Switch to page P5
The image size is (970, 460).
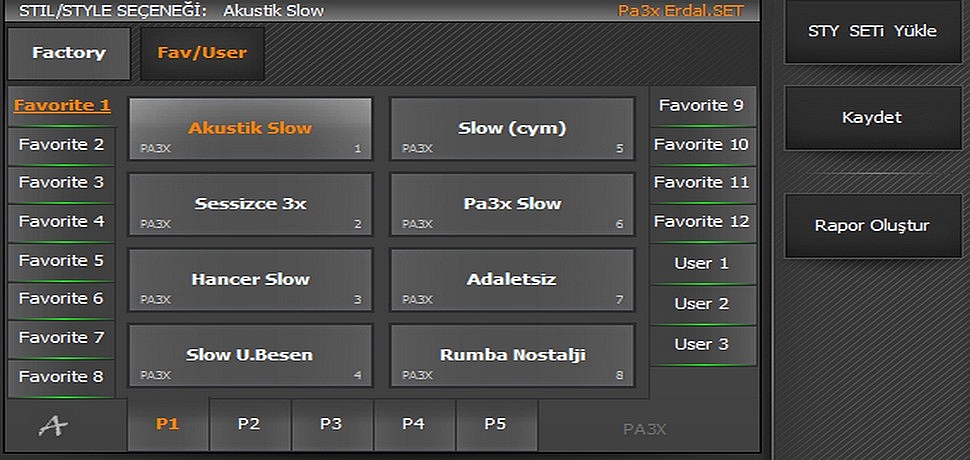pos(496,425)
